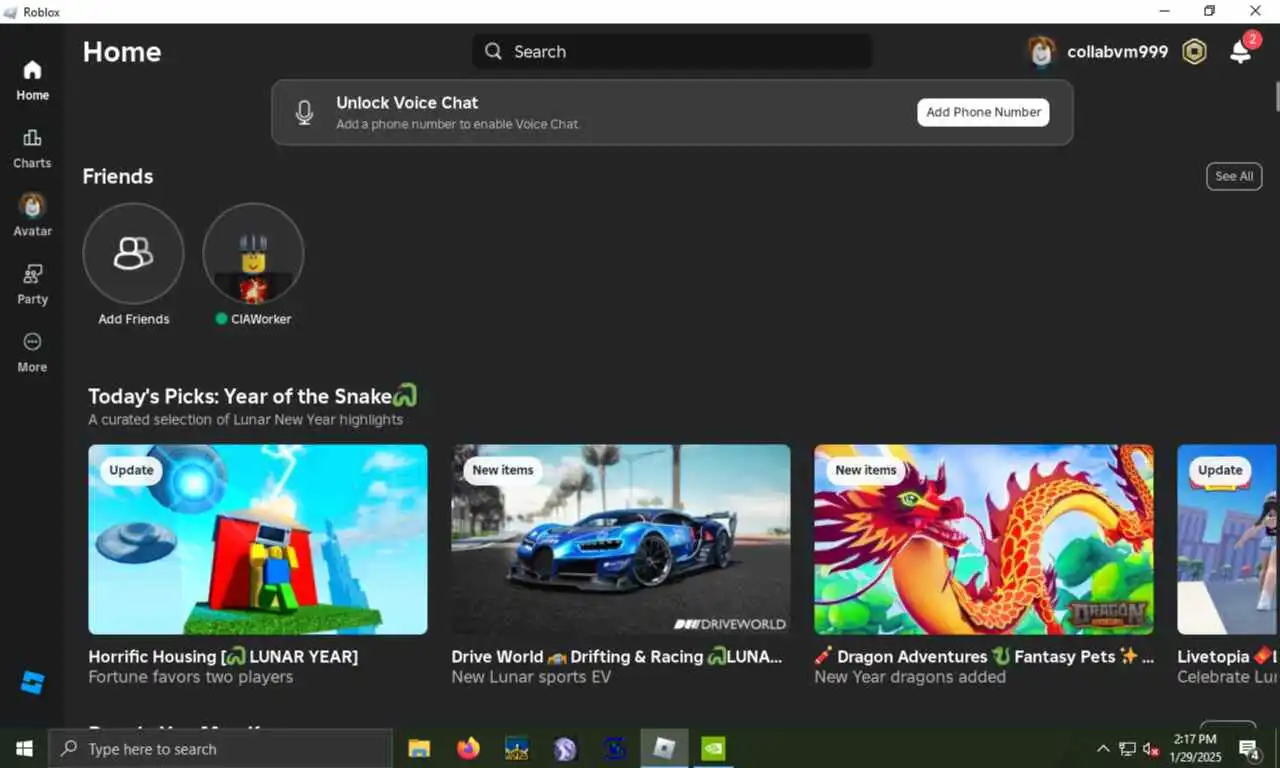This screenshot has width=1280, height=768.
Task: Open the notifications bell
Action: pyautogui.click(x=1240, y=52)
